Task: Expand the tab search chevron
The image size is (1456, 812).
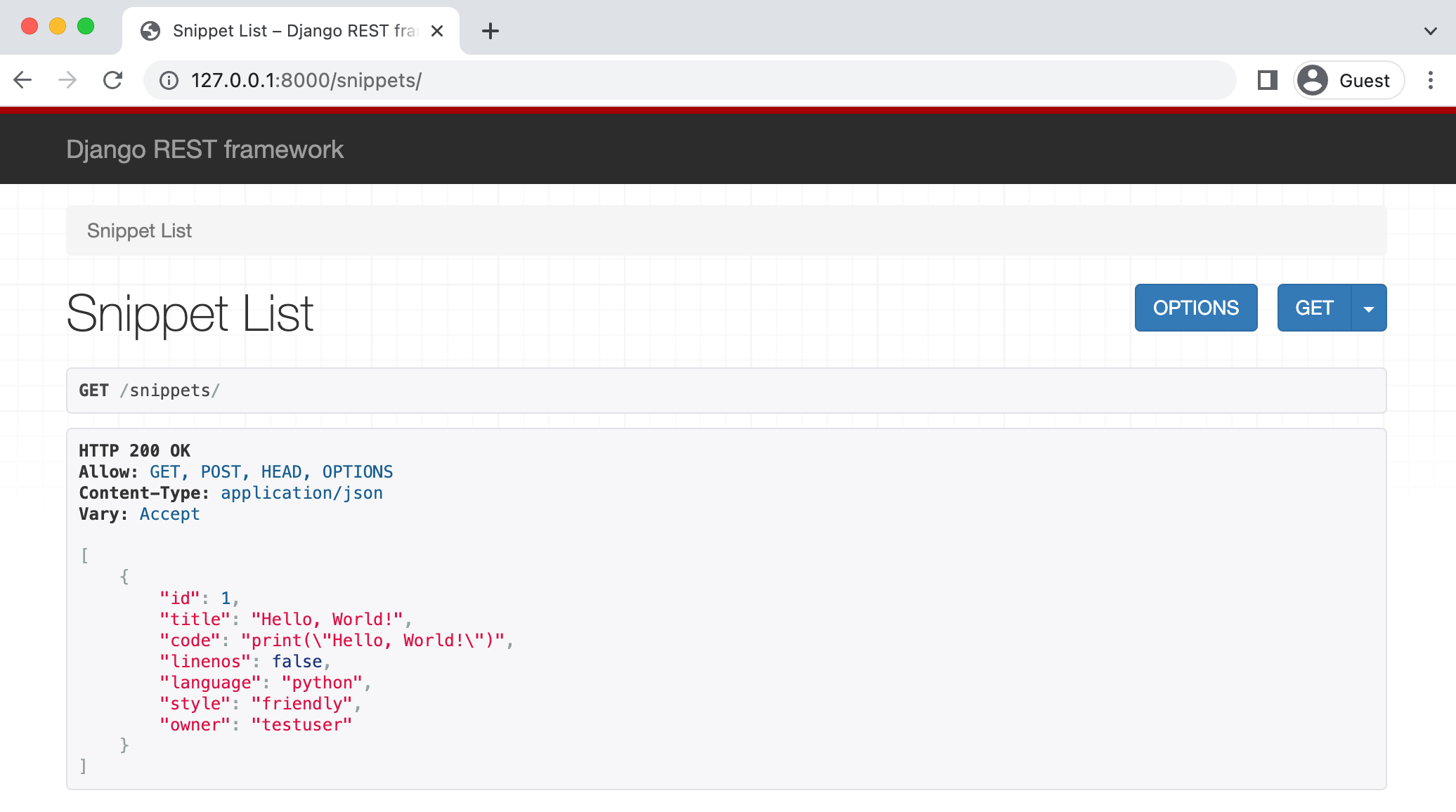Action: (x=1430, y=31)
